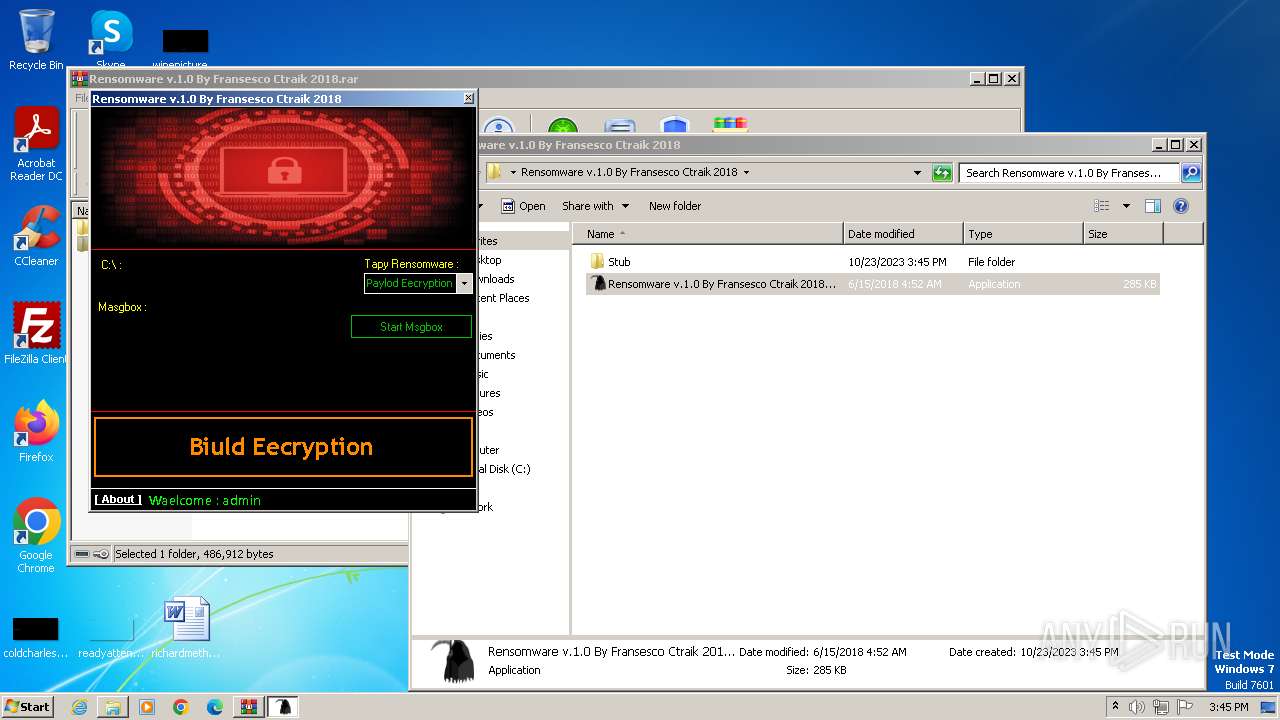Launch Firefox from the desktop

point(36,432)
